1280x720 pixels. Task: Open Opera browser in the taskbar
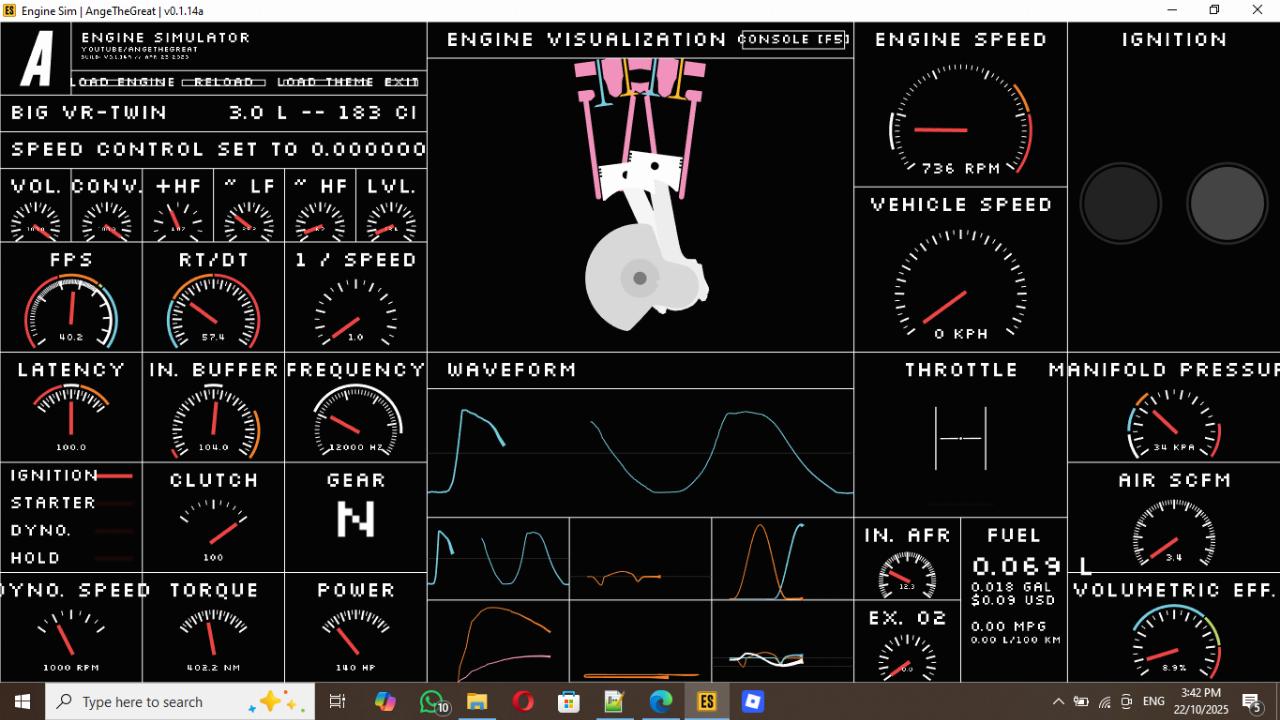click(523, 702)
